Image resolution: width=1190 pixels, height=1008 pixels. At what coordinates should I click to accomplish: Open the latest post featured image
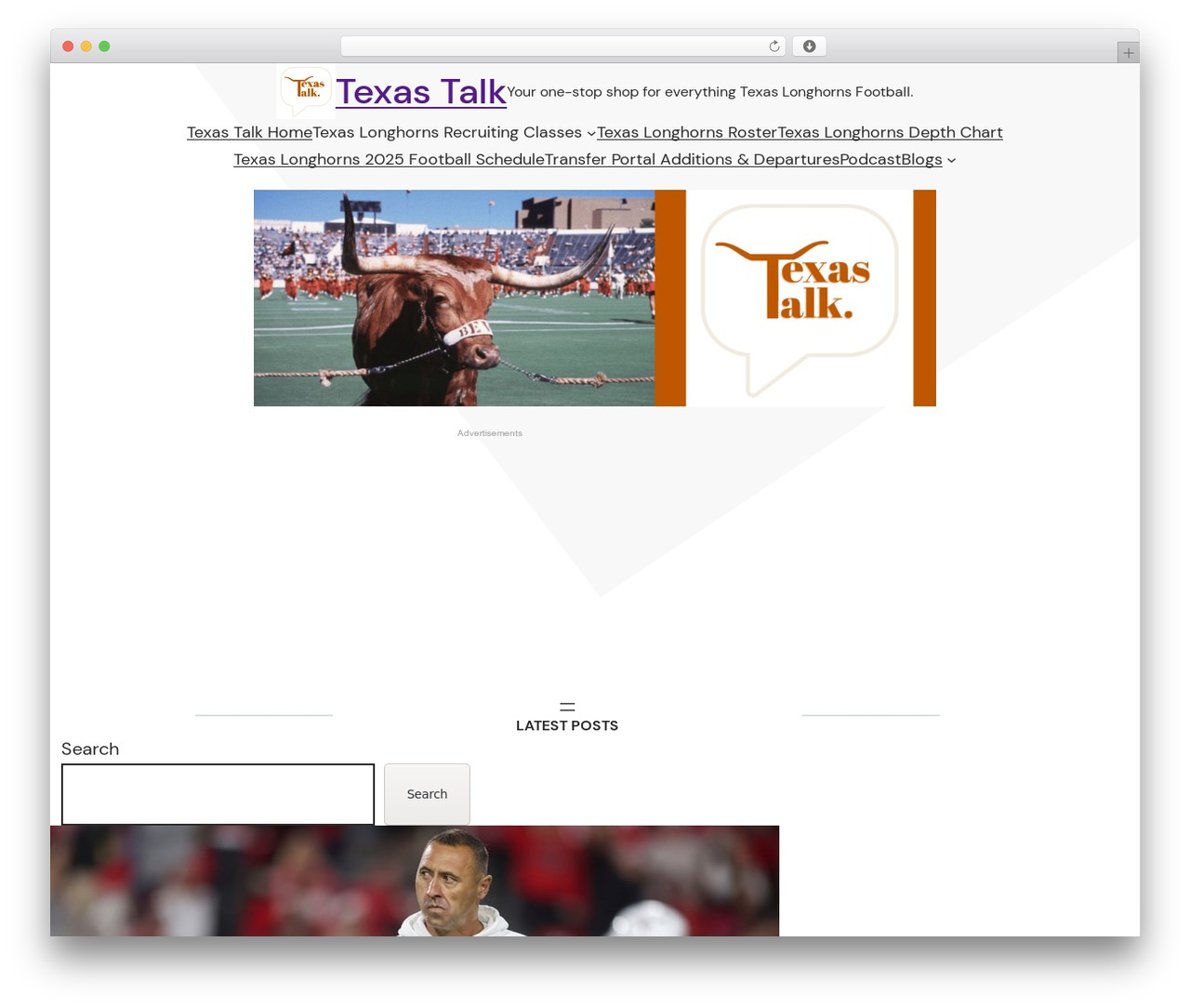tap(415, 881)
